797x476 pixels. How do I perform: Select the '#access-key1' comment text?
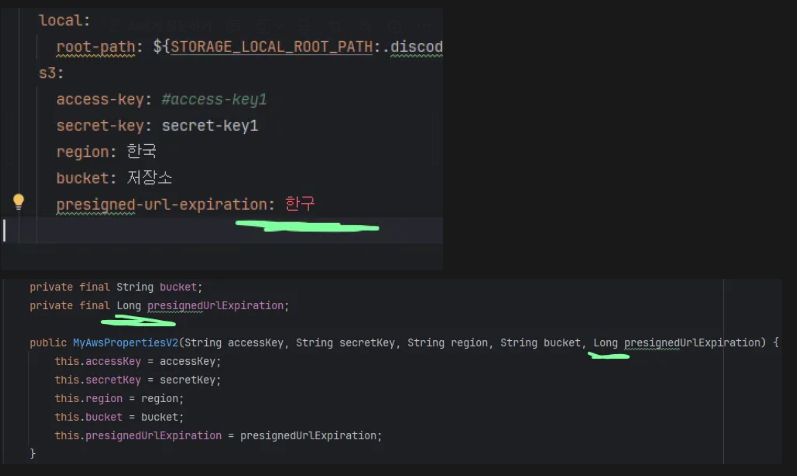point(214,99)
